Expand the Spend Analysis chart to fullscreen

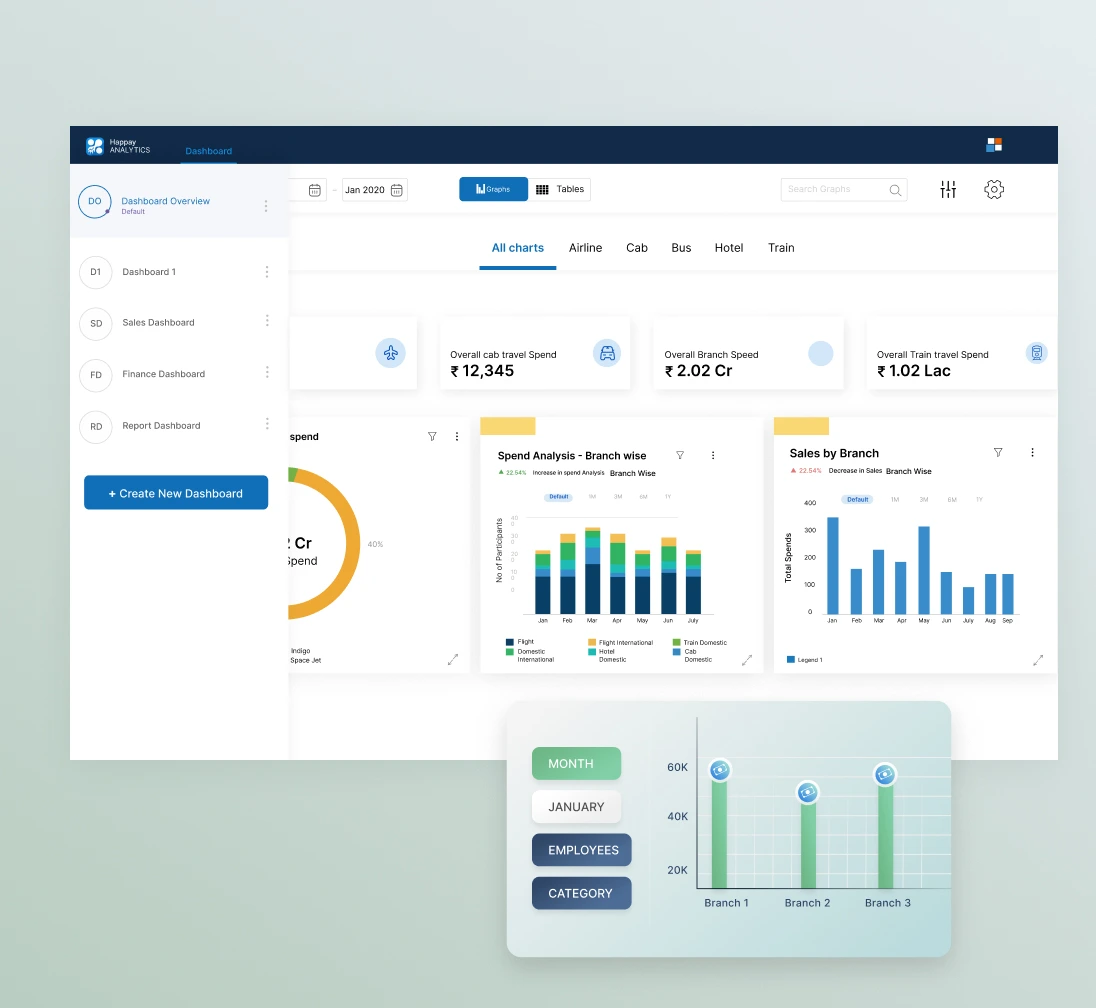(x=746, y=660)
